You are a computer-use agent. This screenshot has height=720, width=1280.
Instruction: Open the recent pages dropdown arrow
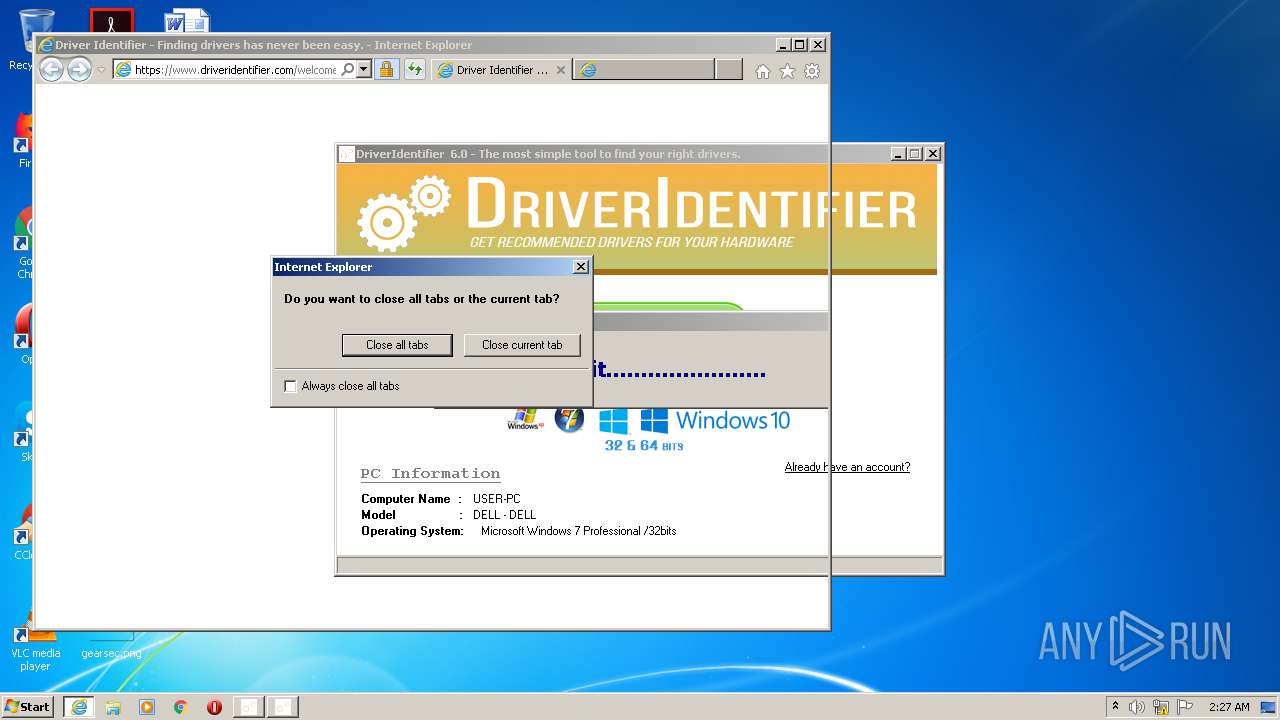[101, 70]
